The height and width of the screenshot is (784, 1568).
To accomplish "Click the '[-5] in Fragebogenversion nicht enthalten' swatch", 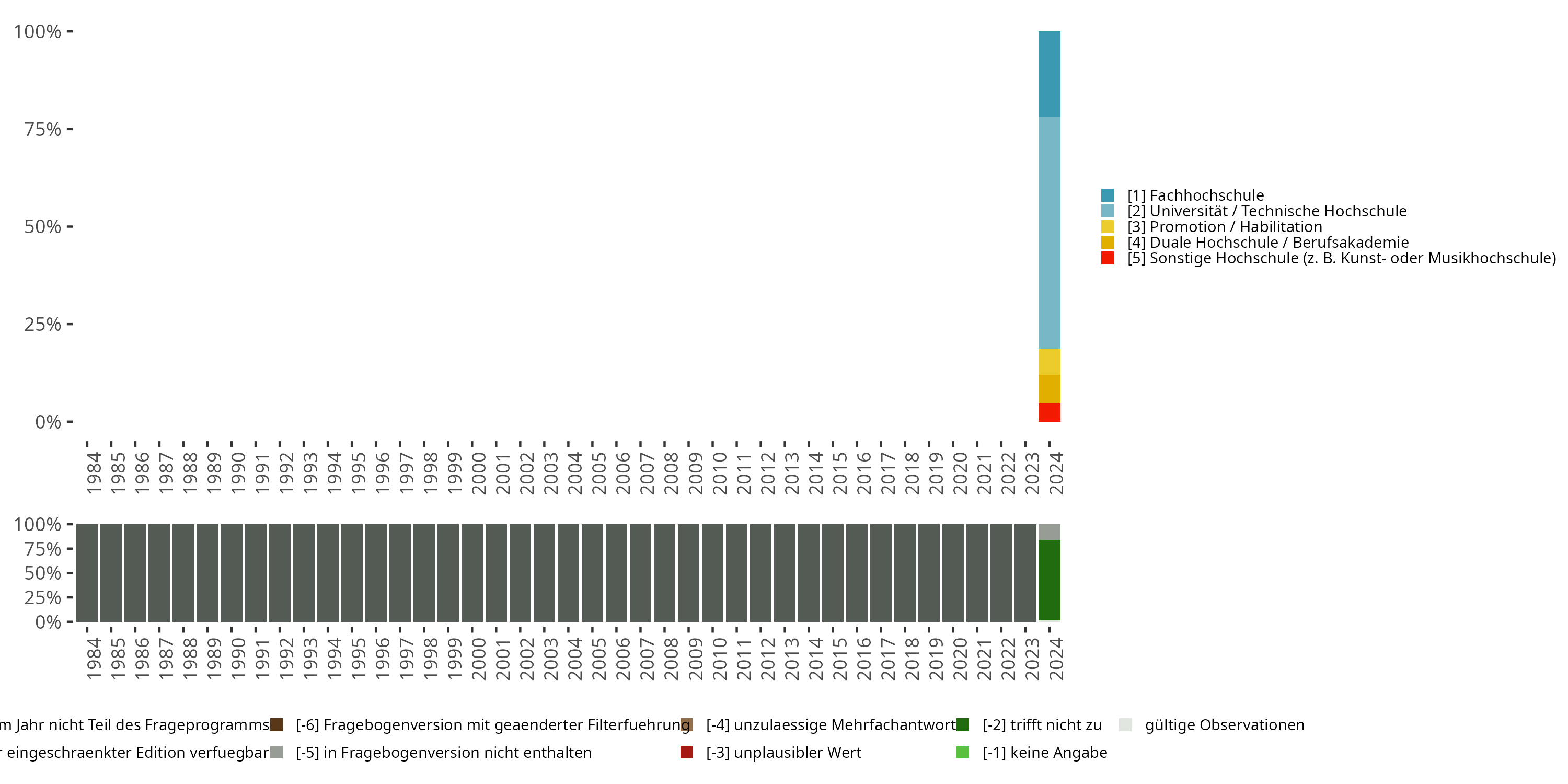I will (276, 752).
